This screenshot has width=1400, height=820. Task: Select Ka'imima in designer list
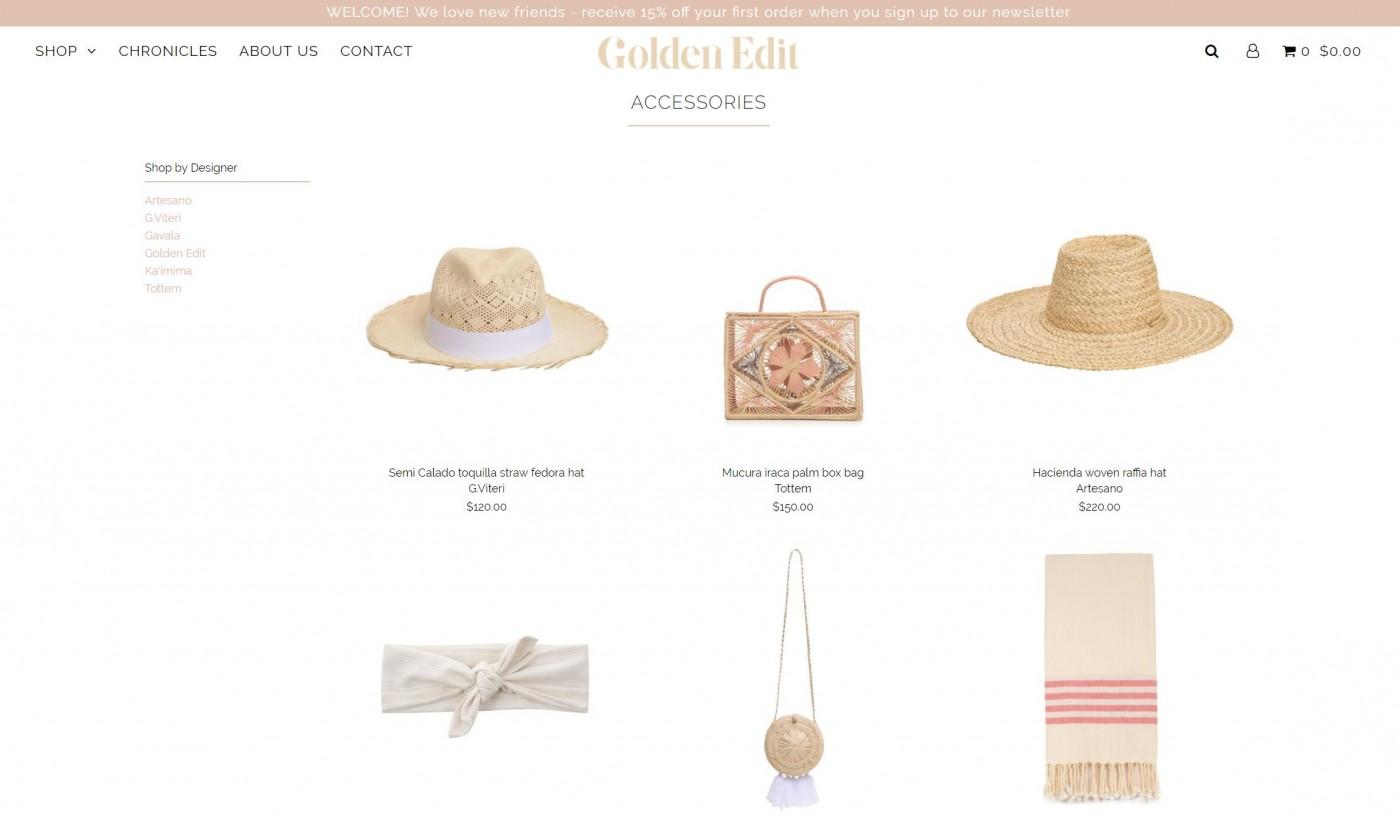click(168, 271)
